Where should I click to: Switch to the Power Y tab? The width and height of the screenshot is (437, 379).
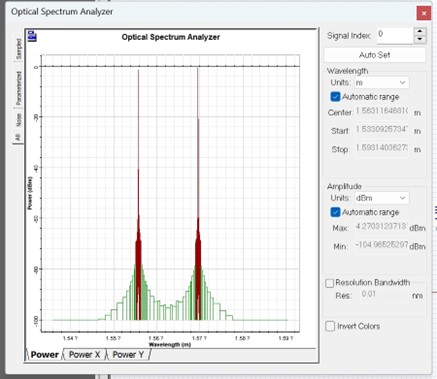128,355
